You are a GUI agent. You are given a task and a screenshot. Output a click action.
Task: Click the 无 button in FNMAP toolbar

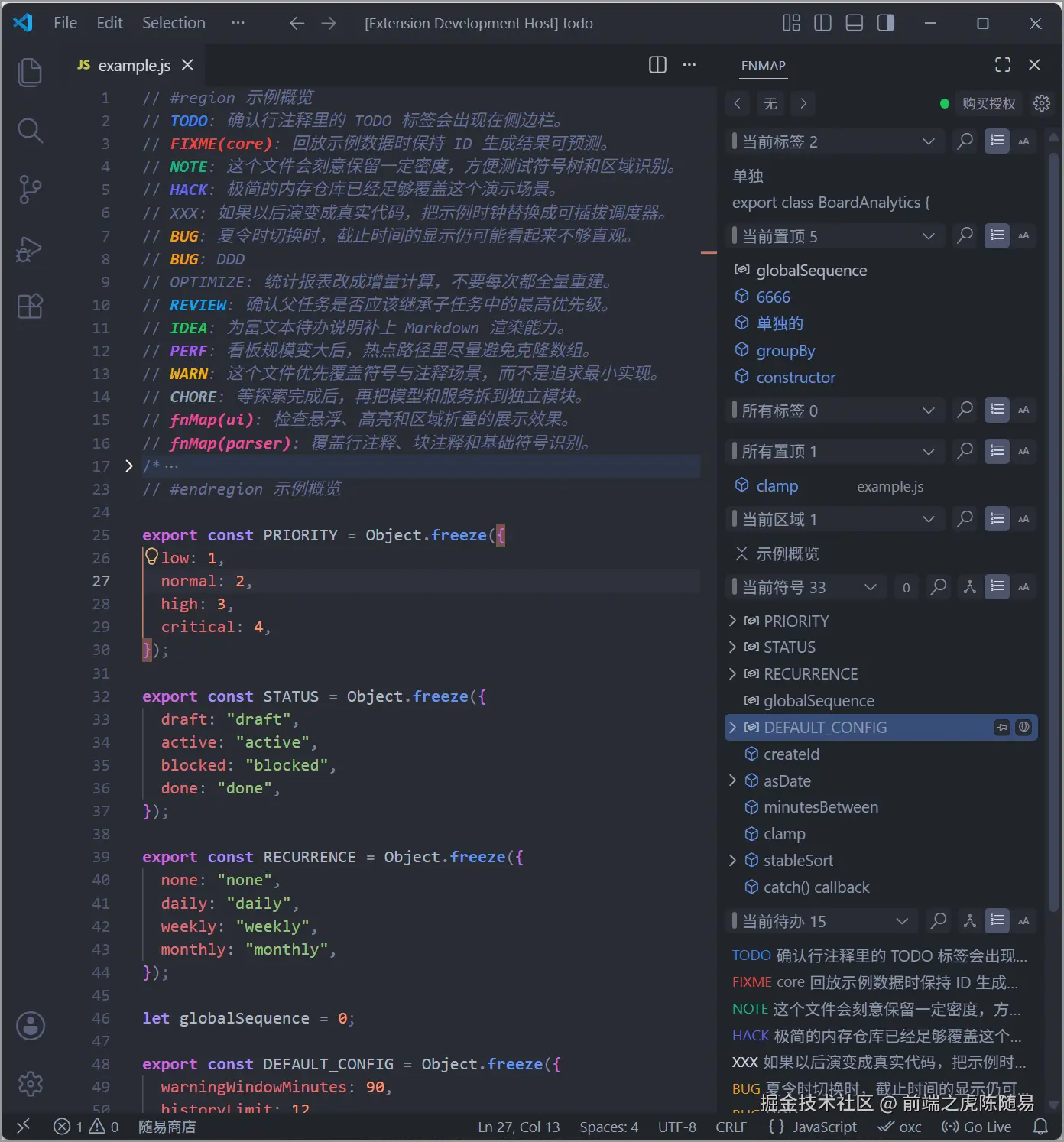tap(770, 103)
